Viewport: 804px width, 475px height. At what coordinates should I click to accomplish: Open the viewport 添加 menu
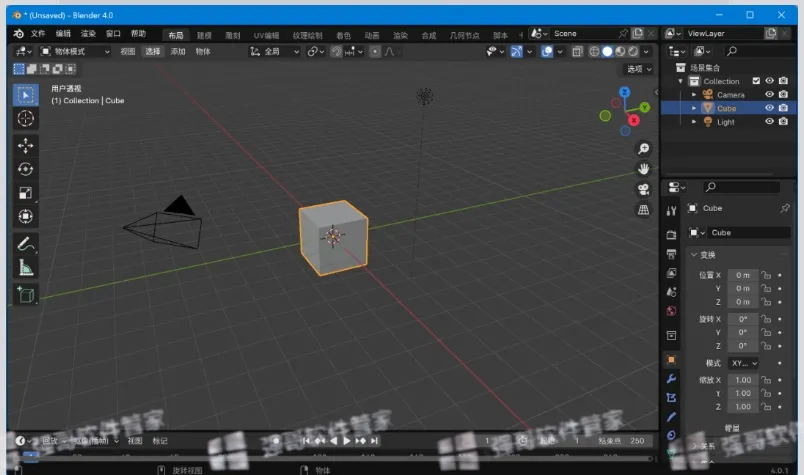click(x=177, y=51)
